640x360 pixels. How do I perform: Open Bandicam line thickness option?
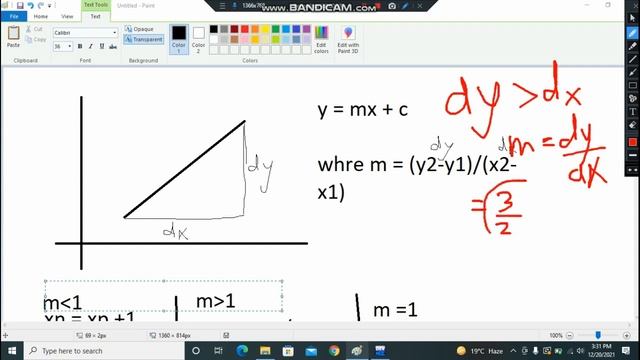click(x=633, y=156)
